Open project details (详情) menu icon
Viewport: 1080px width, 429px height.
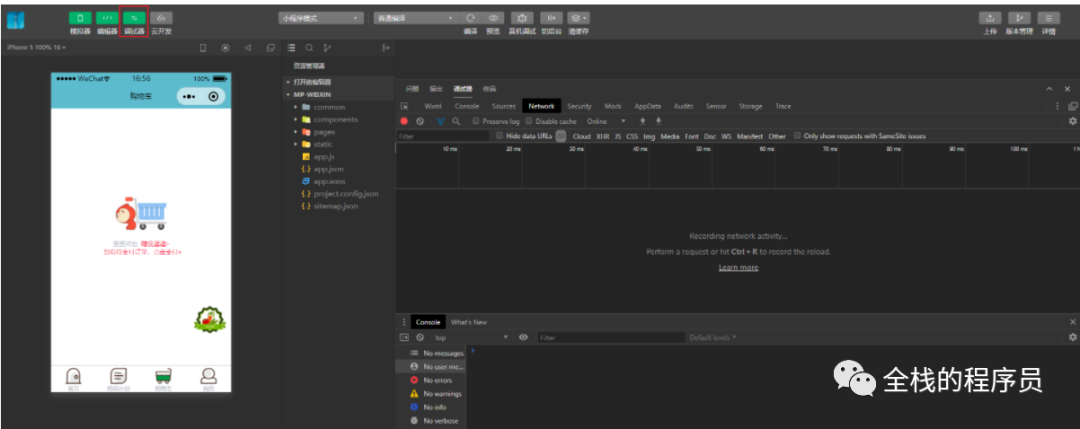1048,18
